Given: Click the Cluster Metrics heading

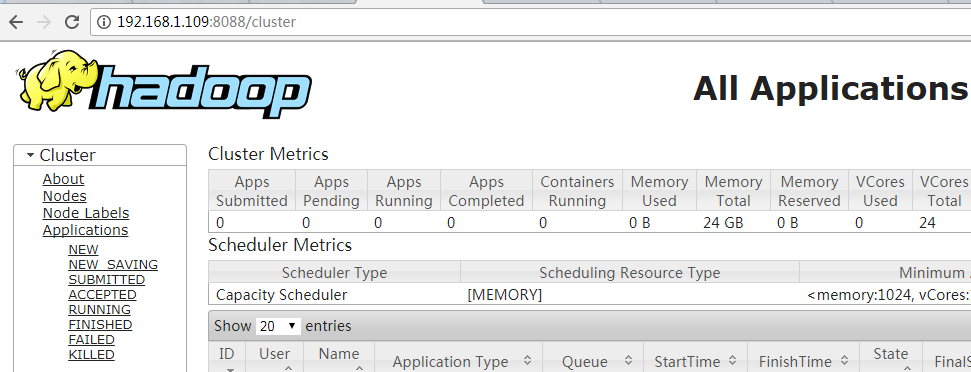Looking at the screenshot, I should click(x=268, y=154).
